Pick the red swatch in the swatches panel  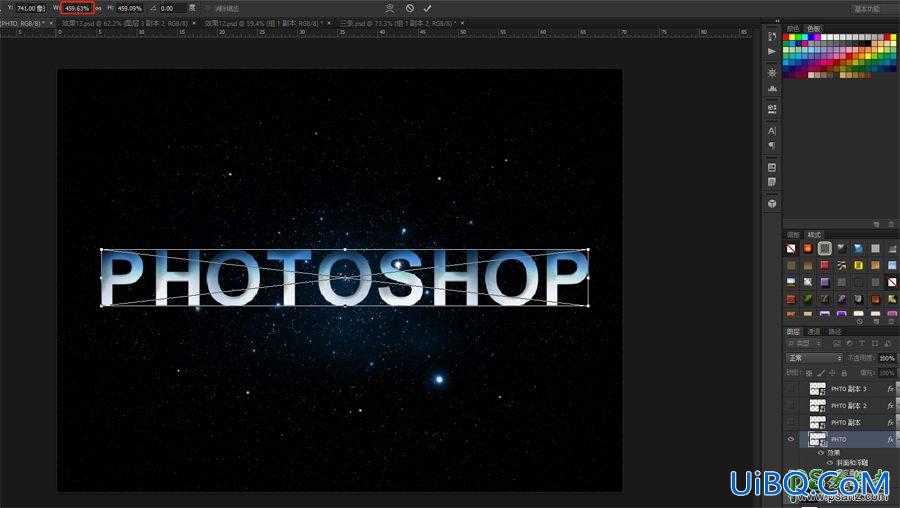coord(786,37)
